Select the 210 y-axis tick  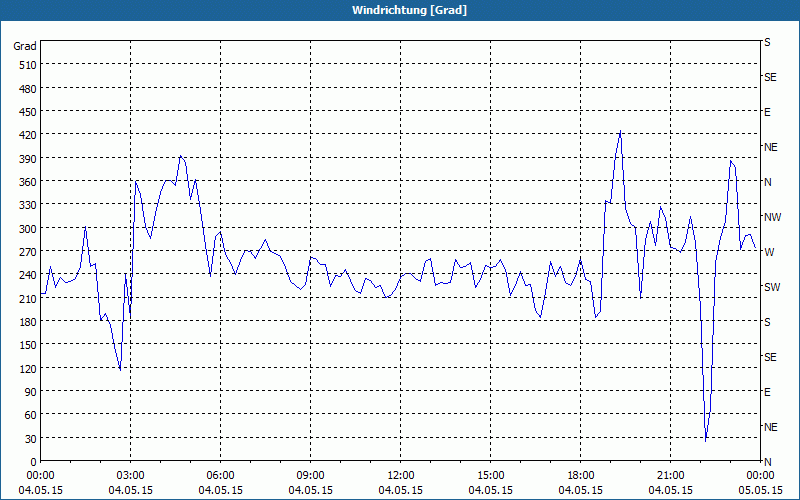pos(28,299)
